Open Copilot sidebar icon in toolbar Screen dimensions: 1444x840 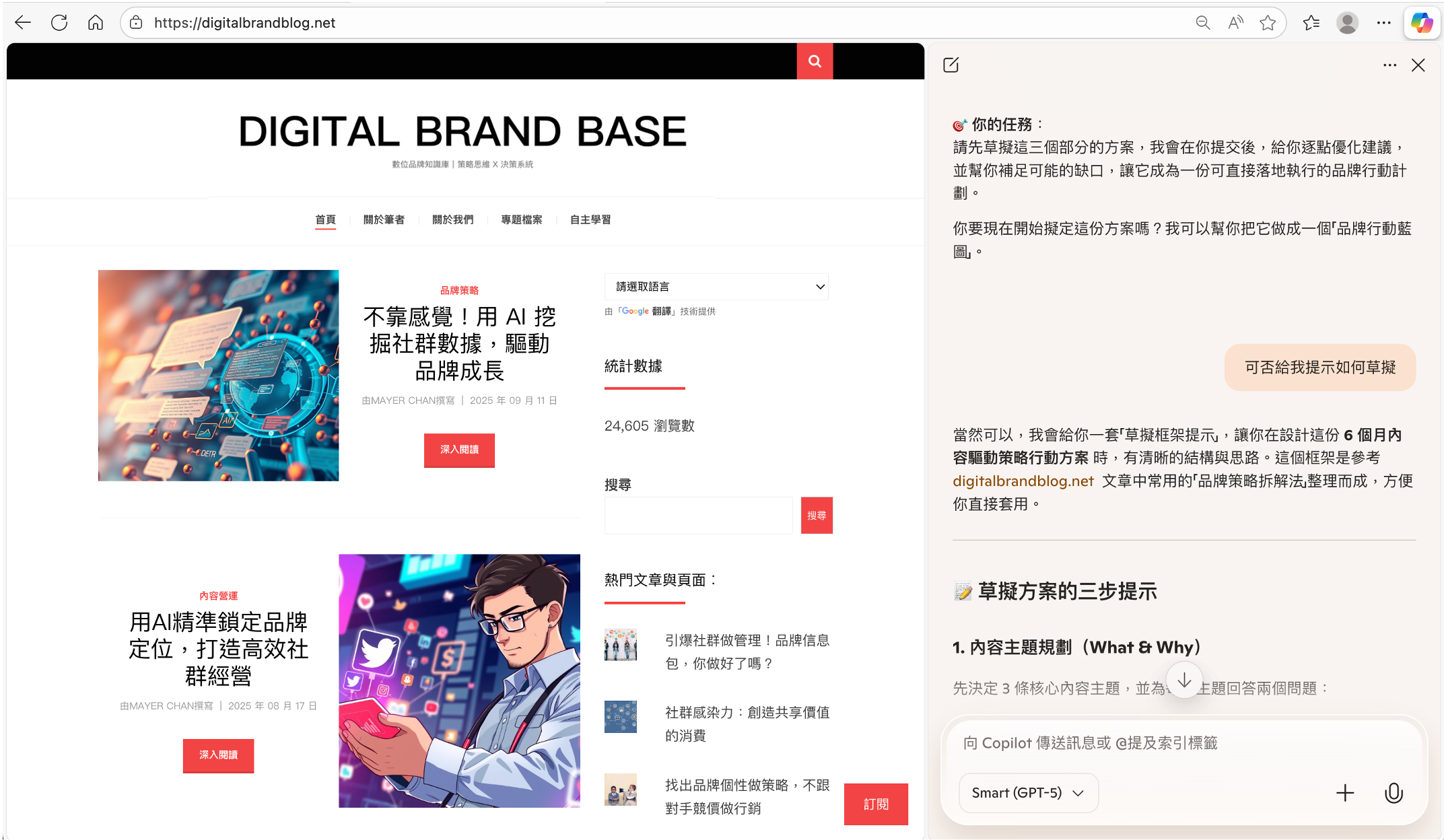1421,23
